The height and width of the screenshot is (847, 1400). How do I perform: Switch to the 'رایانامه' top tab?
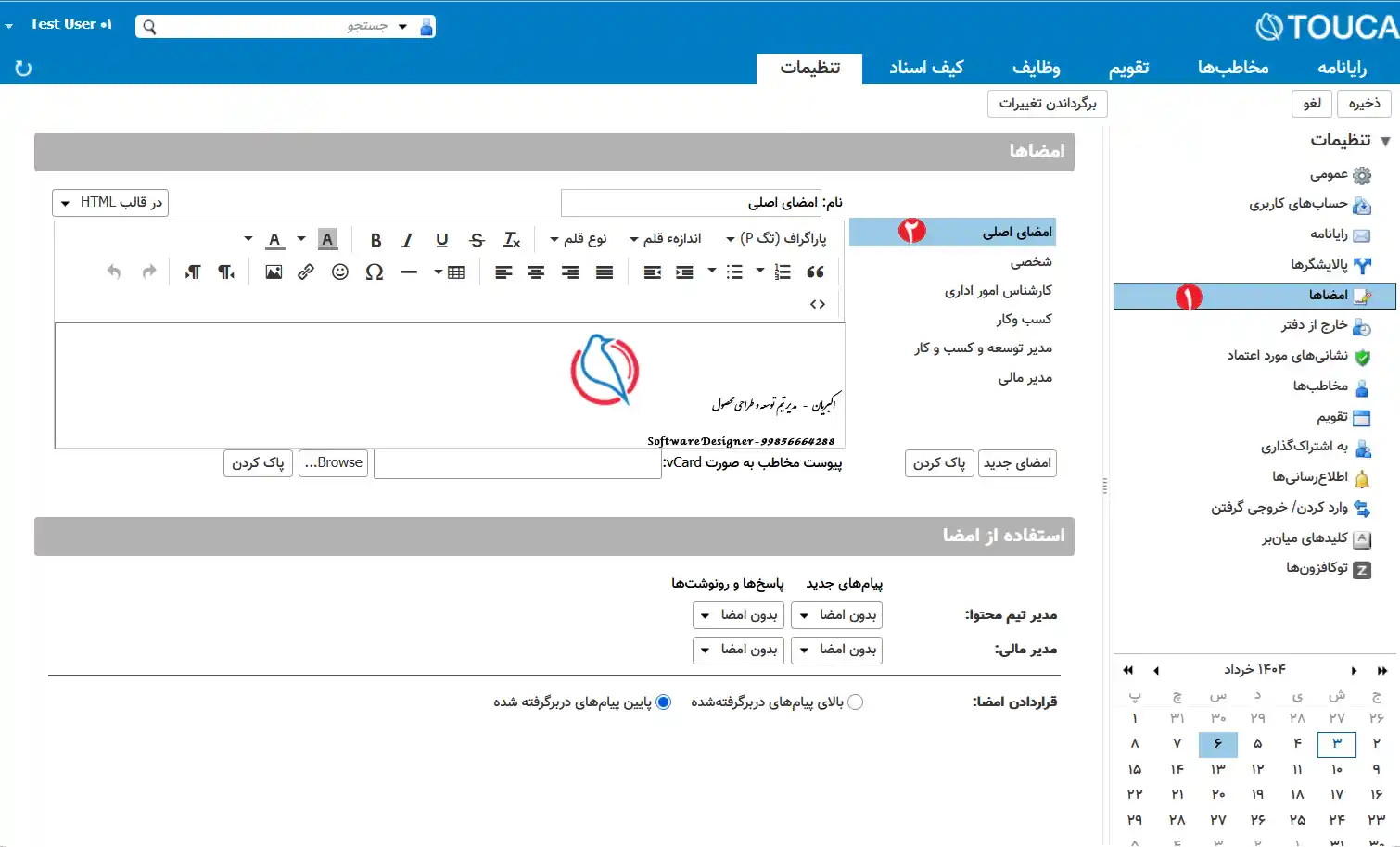tap(1342, 68)
